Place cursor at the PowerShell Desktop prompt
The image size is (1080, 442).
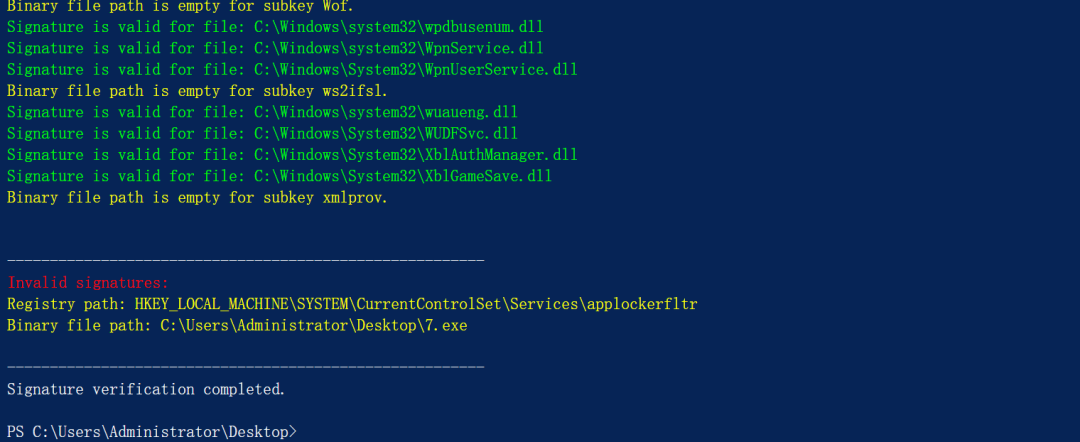(x=152, y=432)
